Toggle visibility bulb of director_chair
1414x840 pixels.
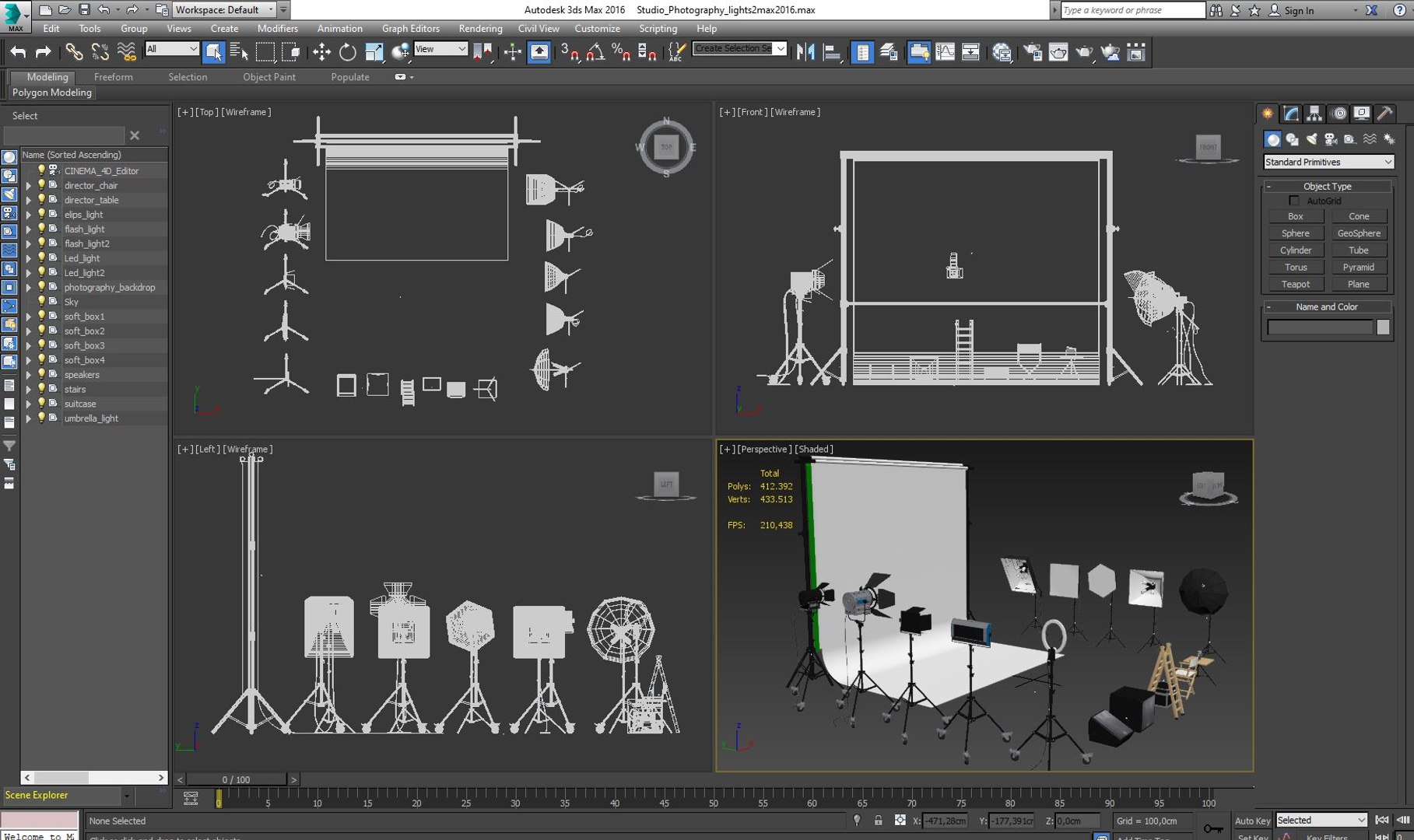[42, 185]
